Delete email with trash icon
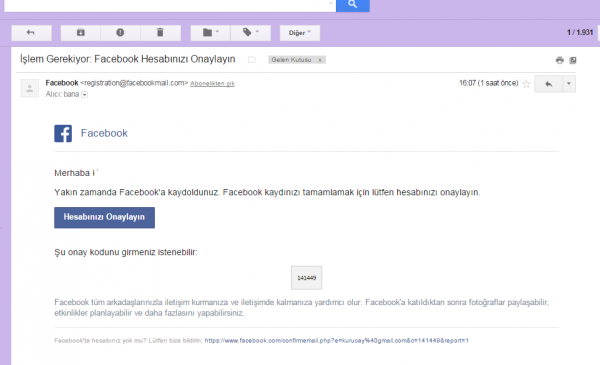The height and width of the screenshot is (365, 600). click(x=160, y=33)
